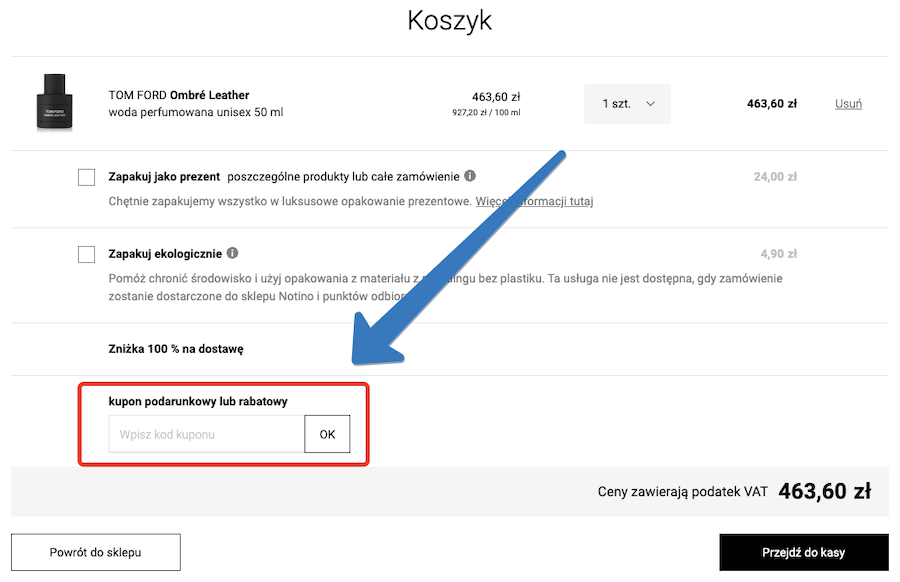Click the 24,00 zł gift wrapping price
This screenshot has width=900, height=582.
776,176
